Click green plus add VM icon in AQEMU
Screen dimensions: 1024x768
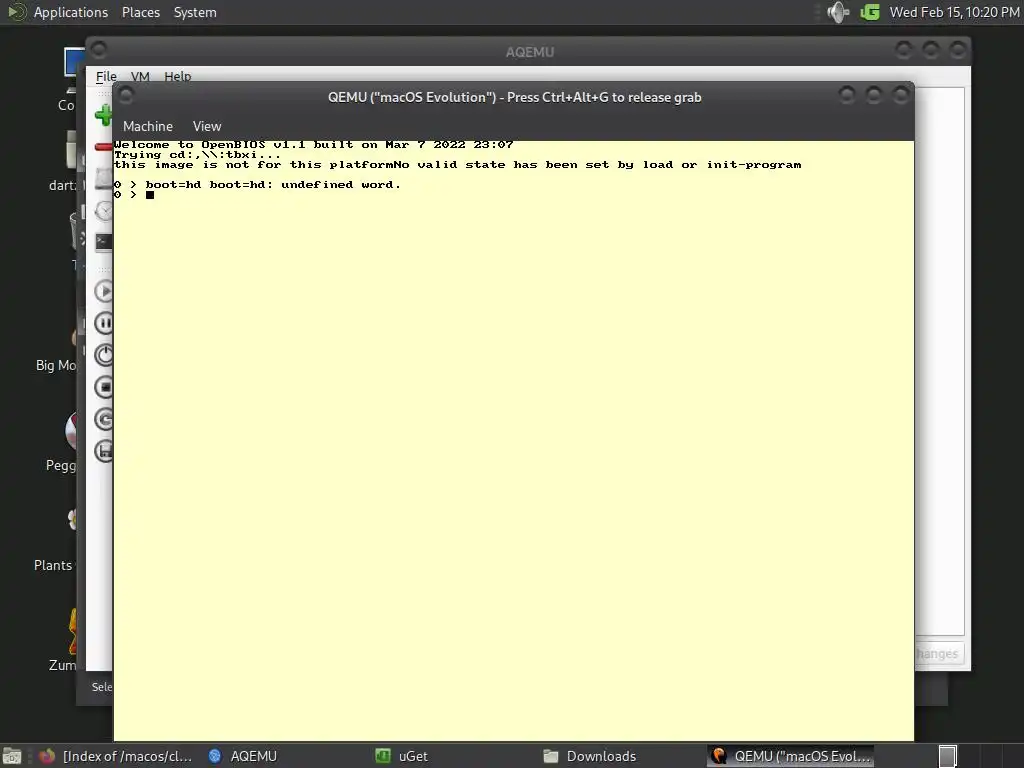pyautogui.click(x=103, y=115)
